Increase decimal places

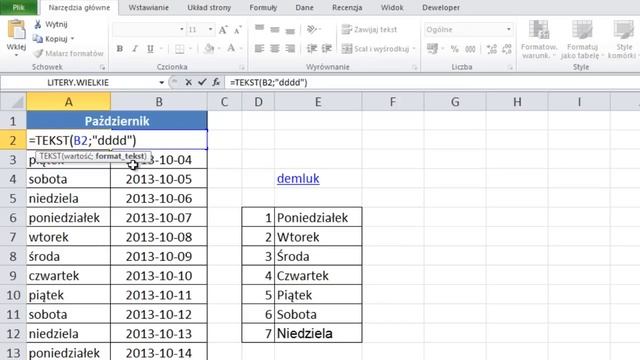click(492, 49)
